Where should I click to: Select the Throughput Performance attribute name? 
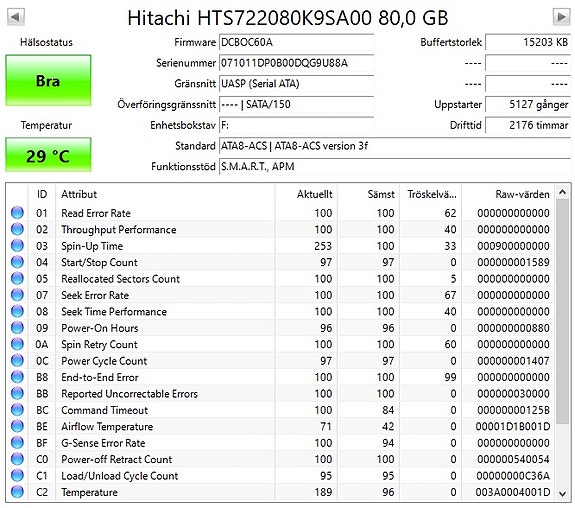tap(118, 230)
